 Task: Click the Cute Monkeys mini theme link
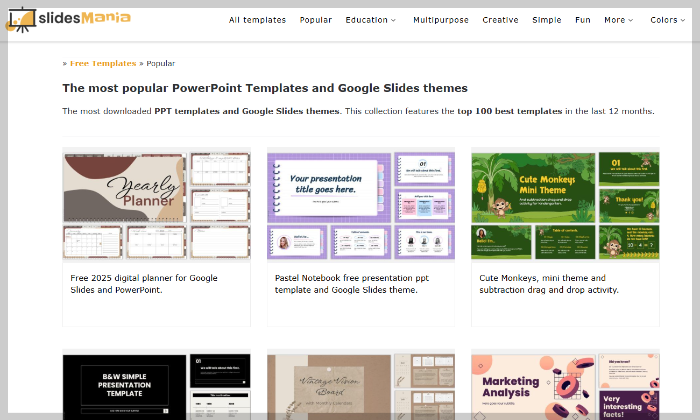pos(549,284)
